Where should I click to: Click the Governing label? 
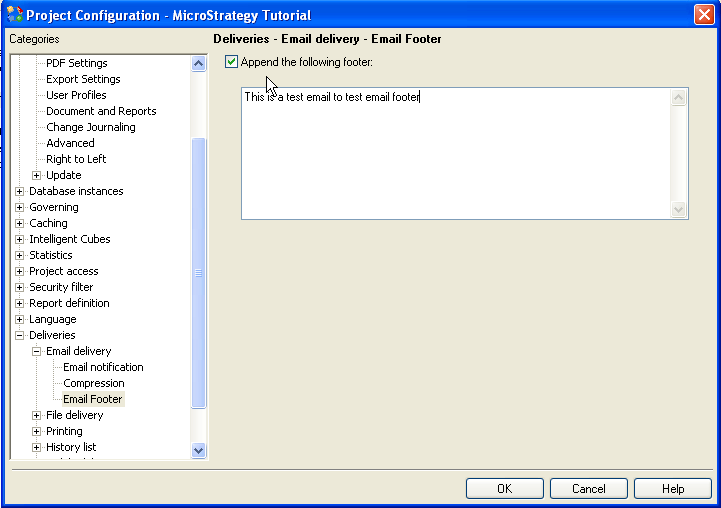coord(54,207)
